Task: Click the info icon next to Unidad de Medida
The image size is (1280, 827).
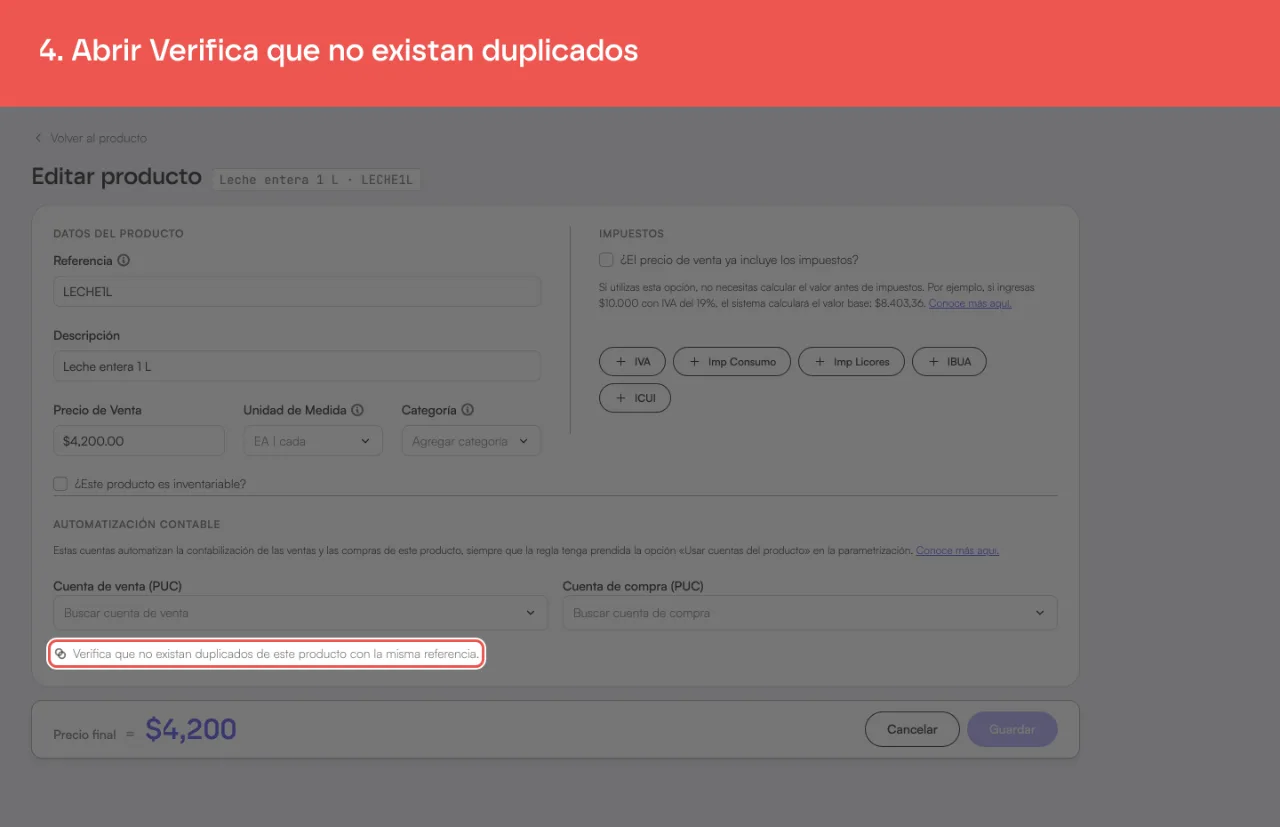Action: 357,410
